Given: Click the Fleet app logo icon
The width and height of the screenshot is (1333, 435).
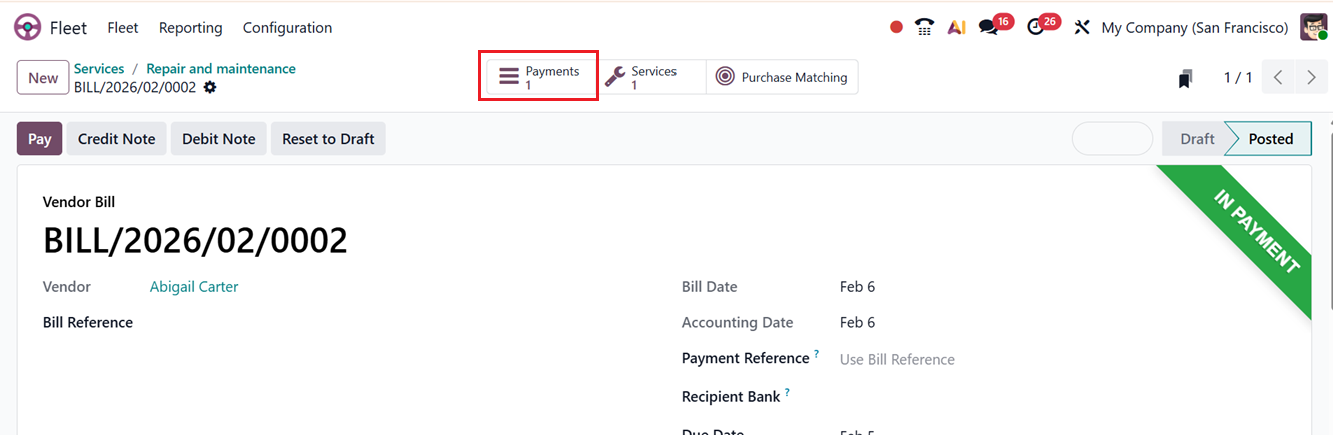Looking at the screenshot, I should click(x=27, y=27).
